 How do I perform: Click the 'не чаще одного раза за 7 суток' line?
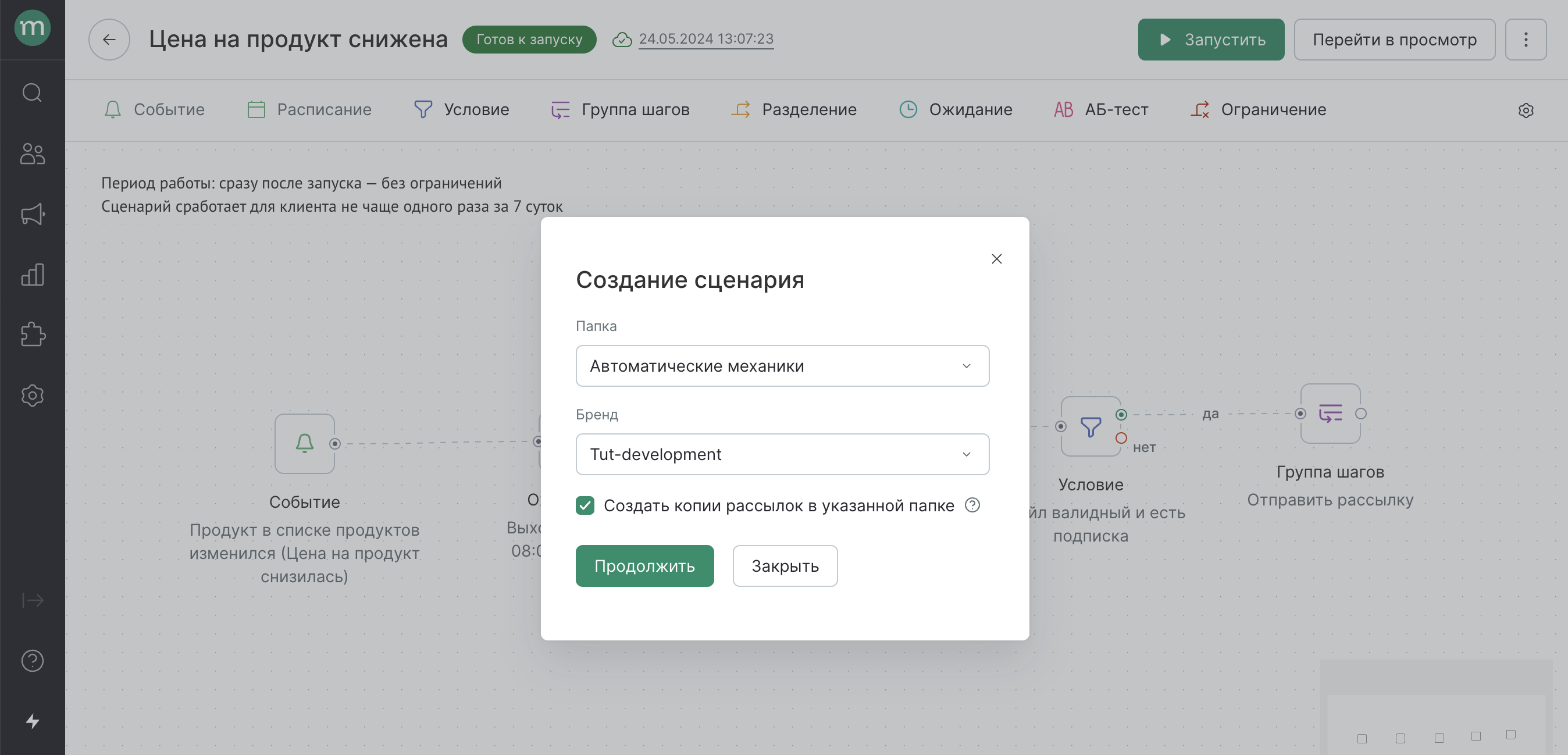332,206
